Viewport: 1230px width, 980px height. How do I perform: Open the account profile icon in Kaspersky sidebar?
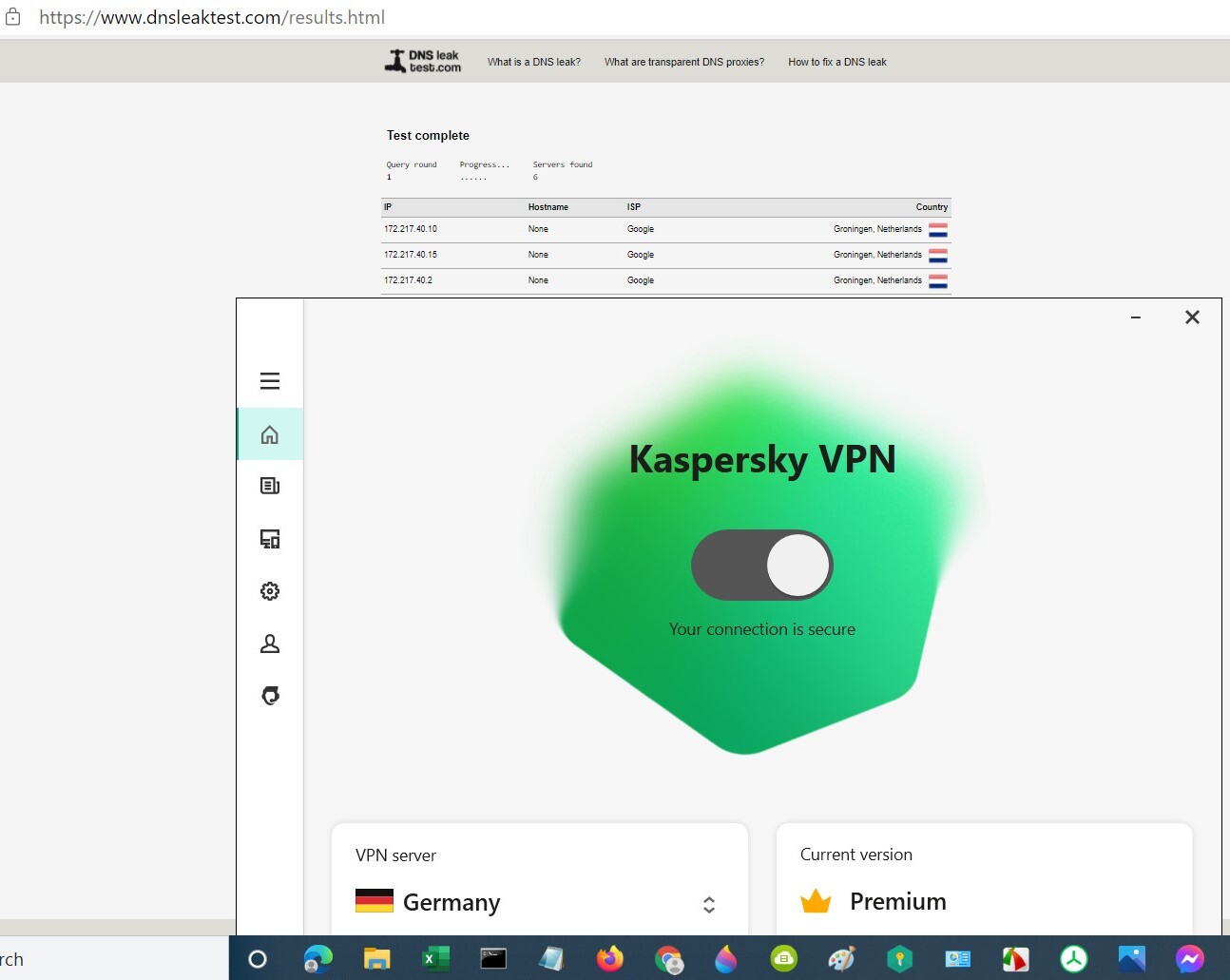point(270,644)
